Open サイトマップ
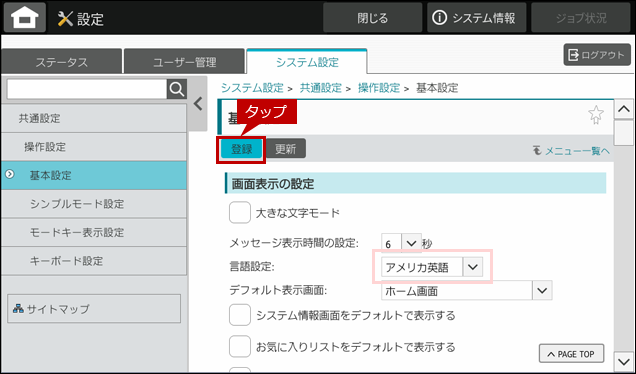 pyautogui.click(x=94, y=309)
